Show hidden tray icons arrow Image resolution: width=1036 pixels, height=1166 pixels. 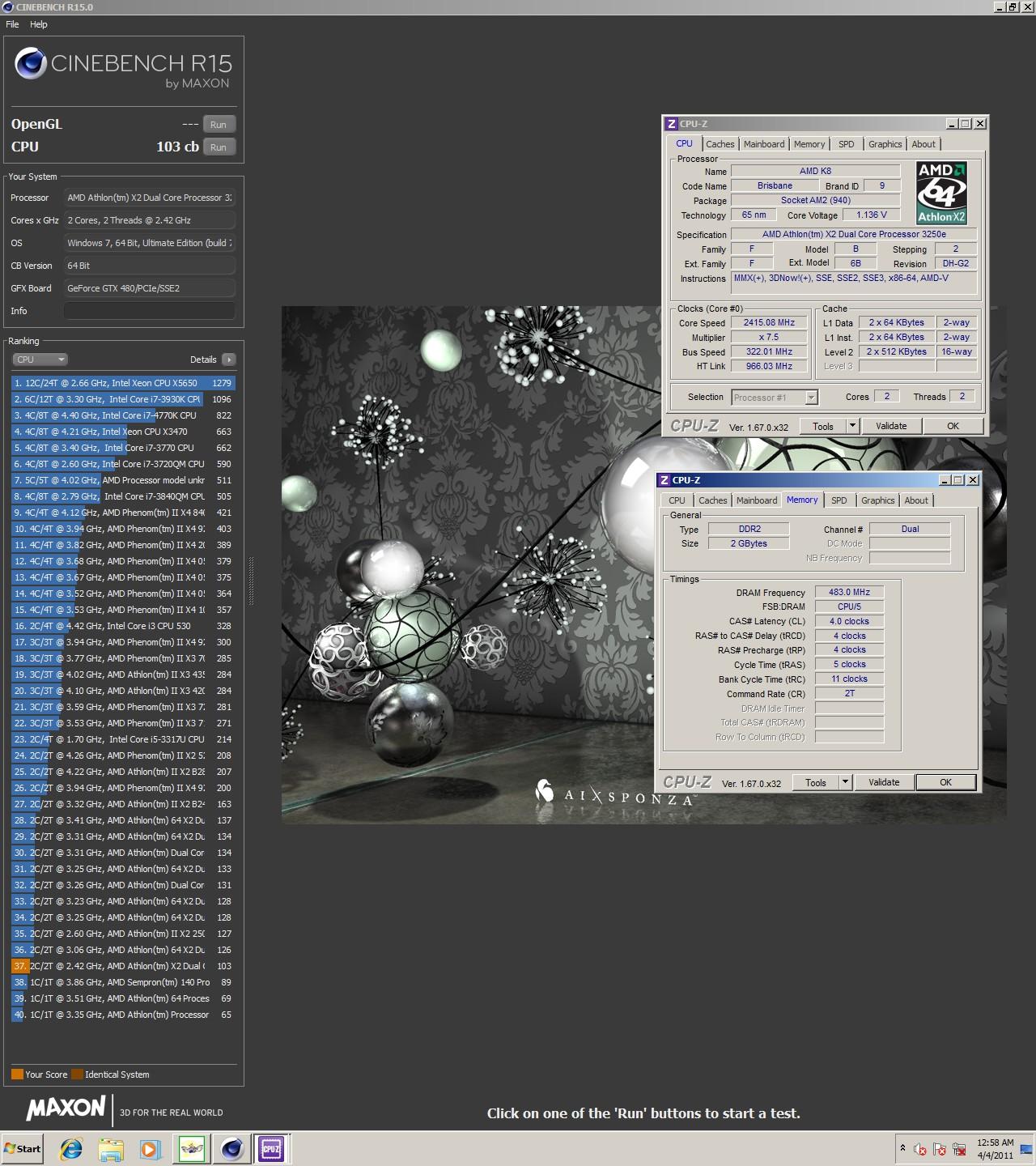click(902, 1148)
